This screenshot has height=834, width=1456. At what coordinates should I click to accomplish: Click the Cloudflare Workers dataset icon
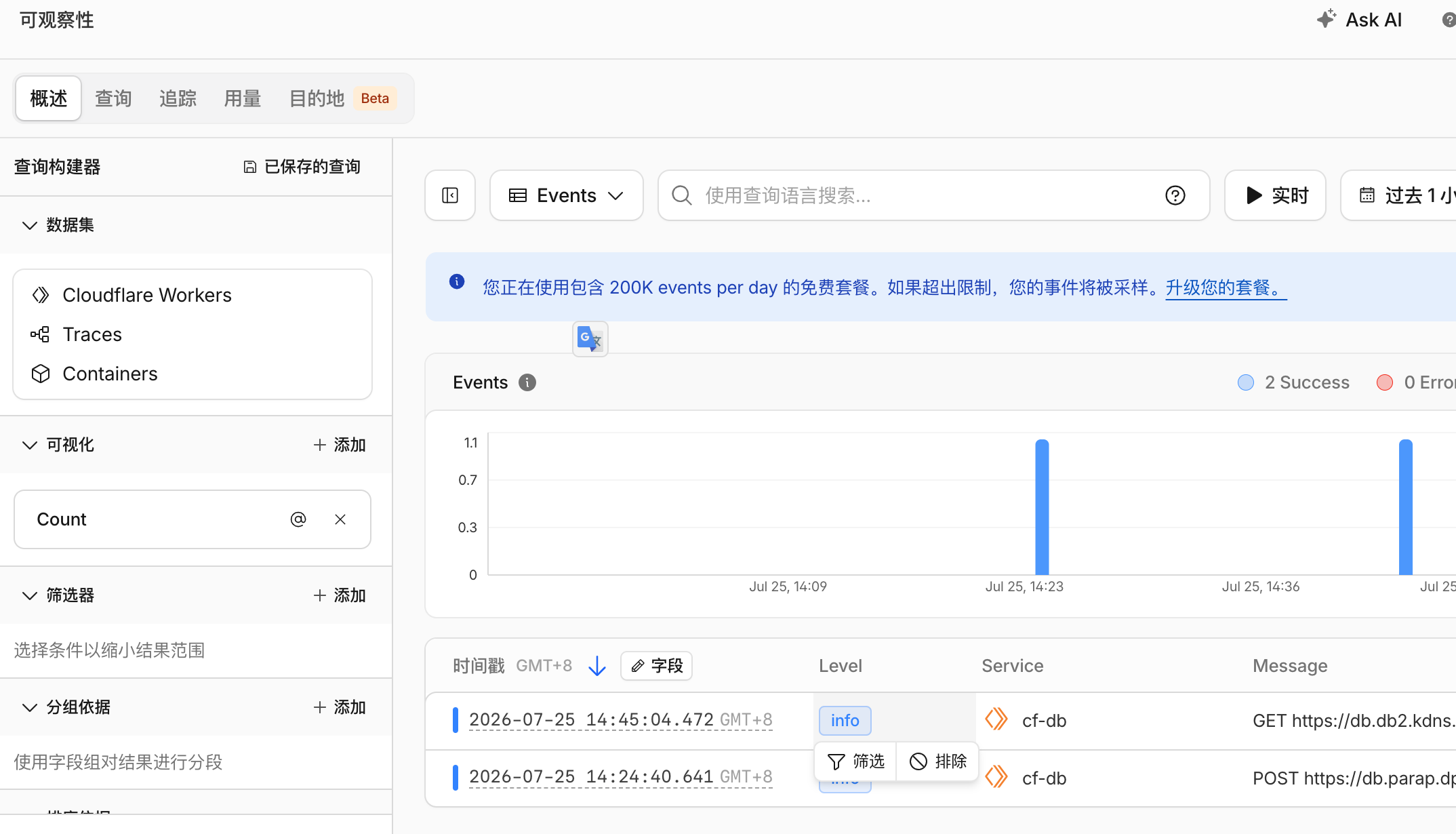click(41, 295)
